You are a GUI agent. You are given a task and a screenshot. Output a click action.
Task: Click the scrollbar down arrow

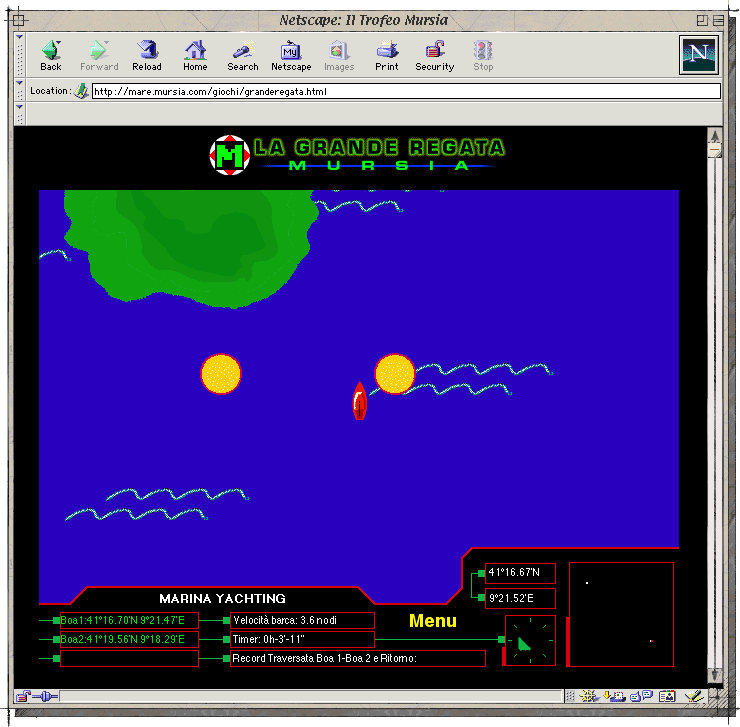click(x=715, y=675)
